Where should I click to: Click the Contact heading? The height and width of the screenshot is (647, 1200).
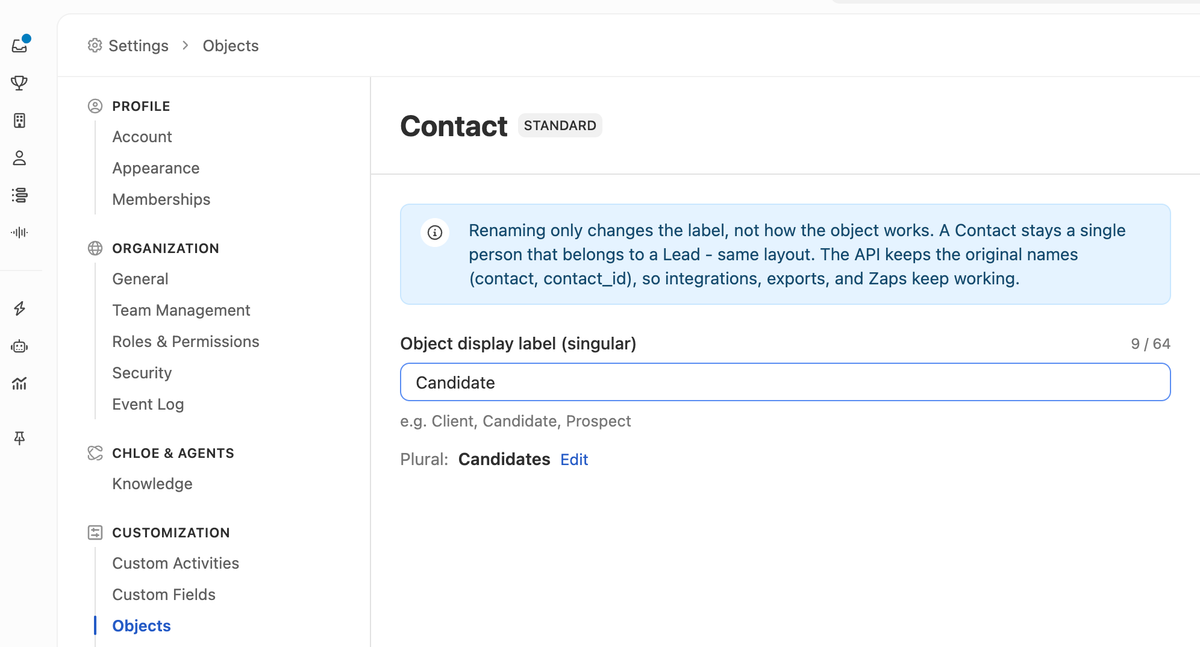pyautogui.click(x=454, y=126)
